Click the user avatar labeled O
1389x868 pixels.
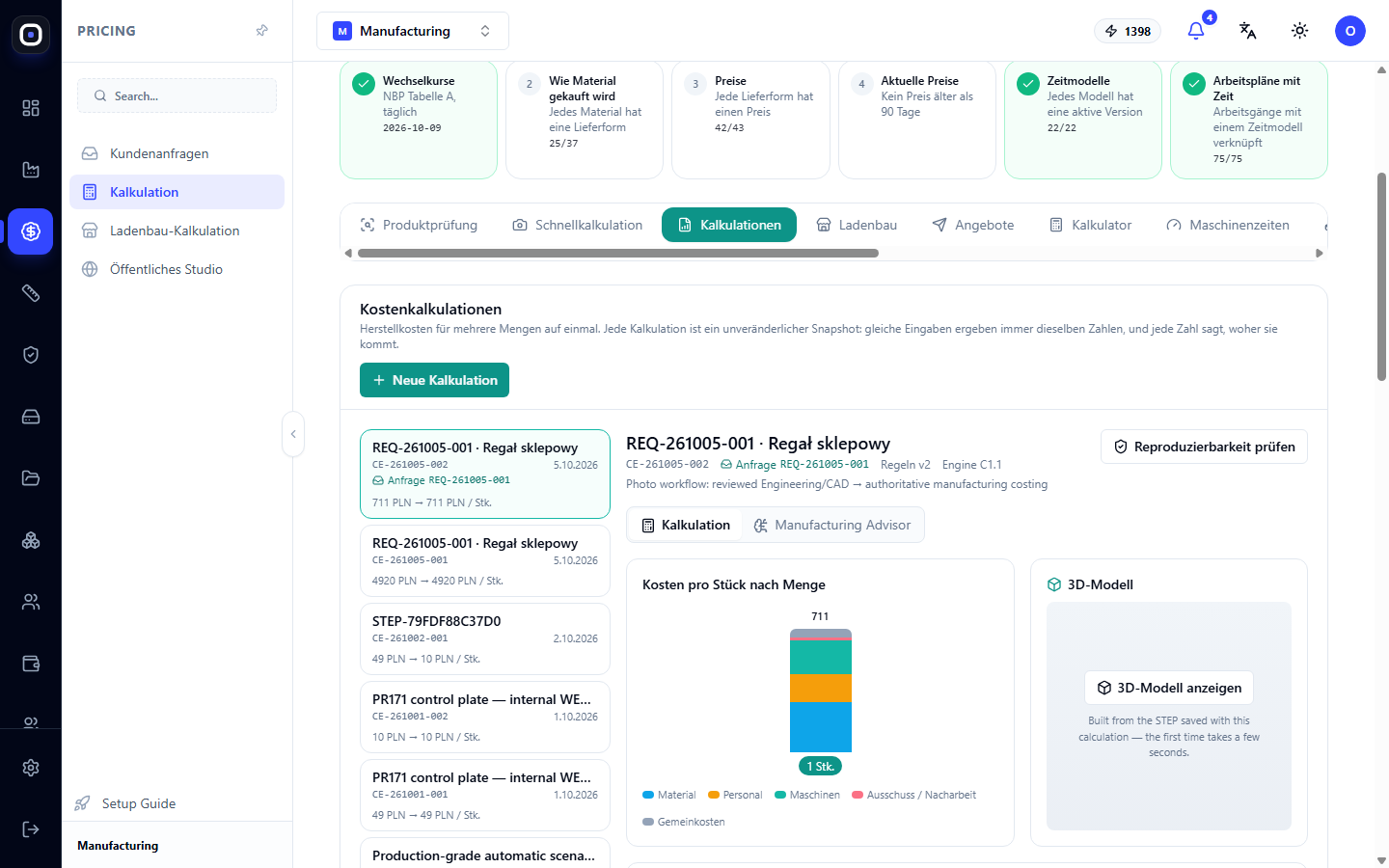click(x=1350, y=31)
